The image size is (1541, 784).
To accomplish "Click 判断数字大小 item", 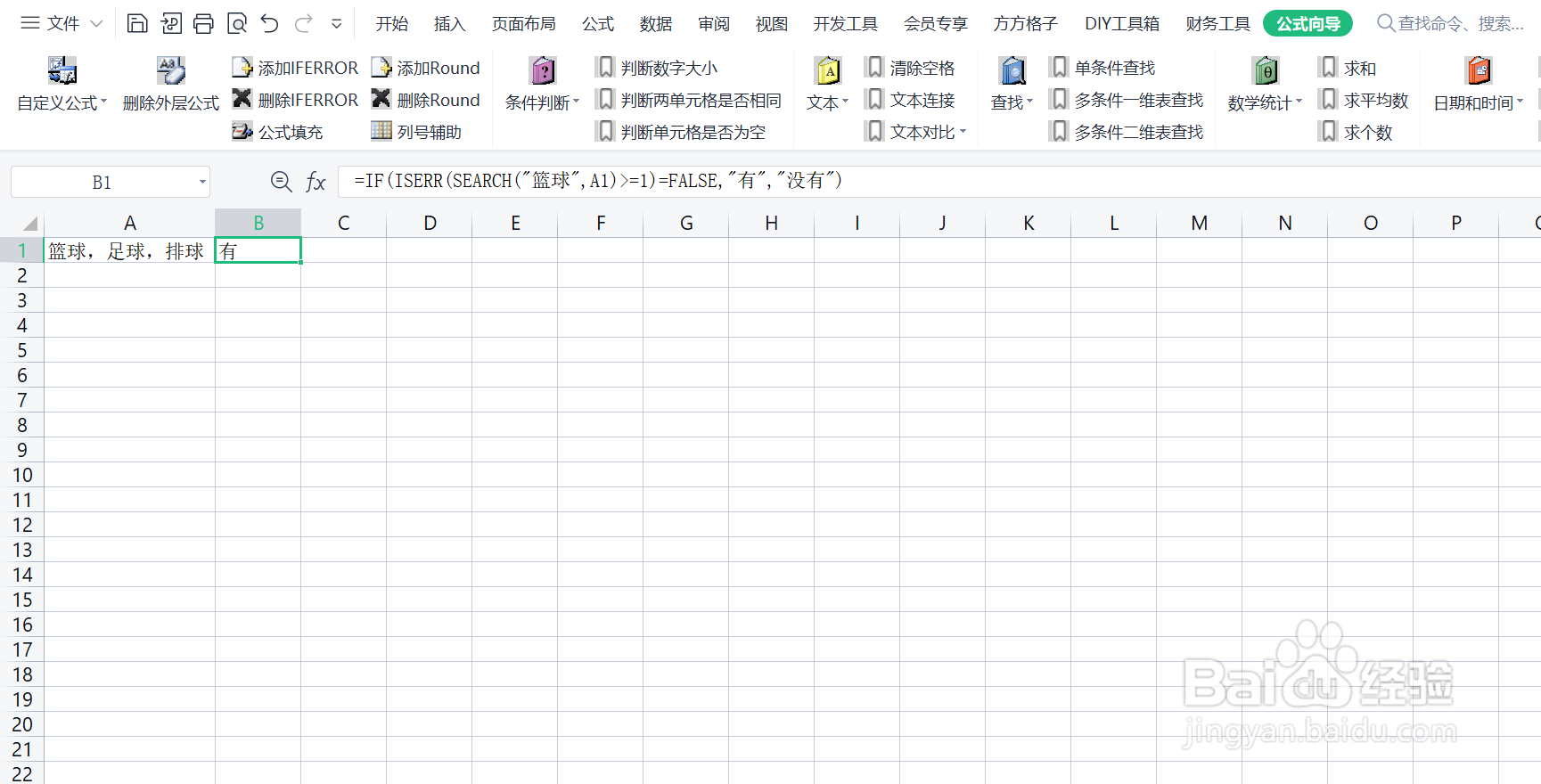I will (657, 68).
